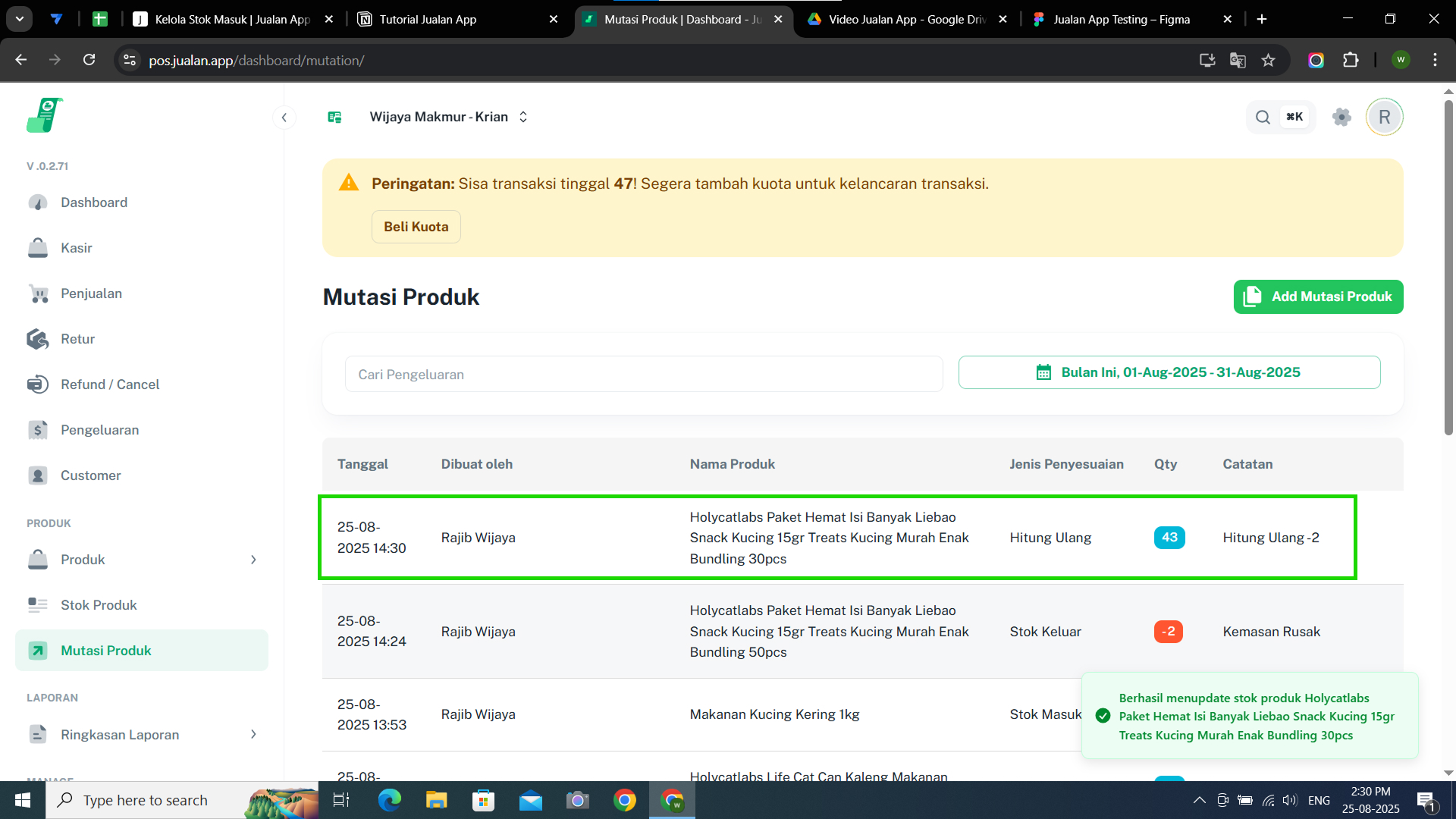Expand the Produk submenu
1456x819 pixels.
pos(253,560)
